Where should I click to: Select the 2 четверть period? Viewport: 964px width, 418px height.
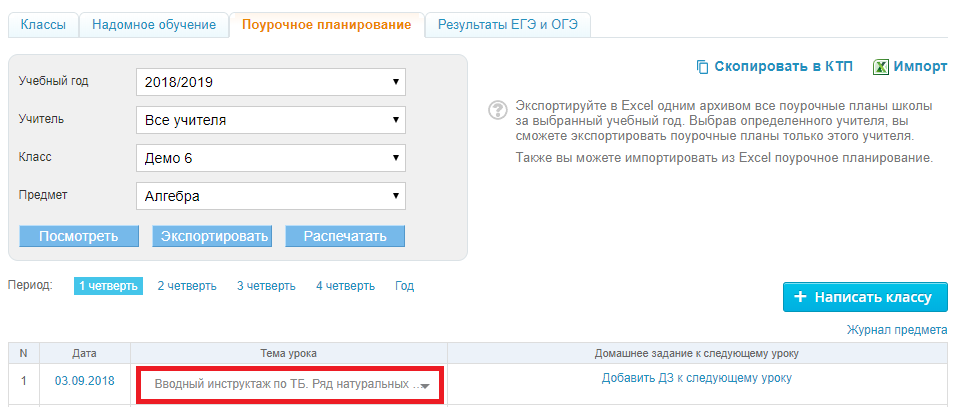pyautogui.click(x=187, y=286)
